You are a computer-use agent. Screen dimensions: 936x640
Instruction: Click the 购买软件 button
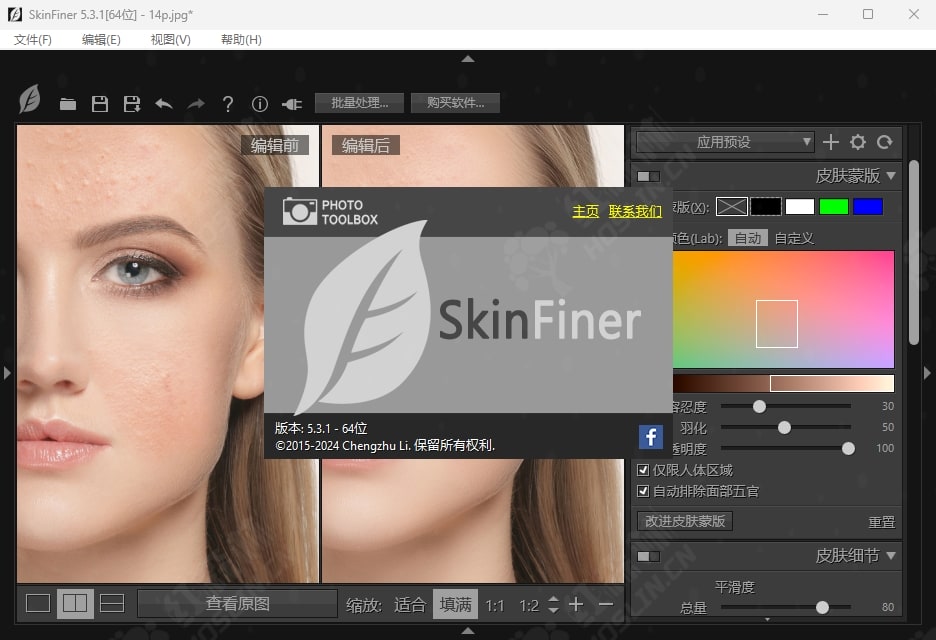pyautogui.click(x=455, y=103)
